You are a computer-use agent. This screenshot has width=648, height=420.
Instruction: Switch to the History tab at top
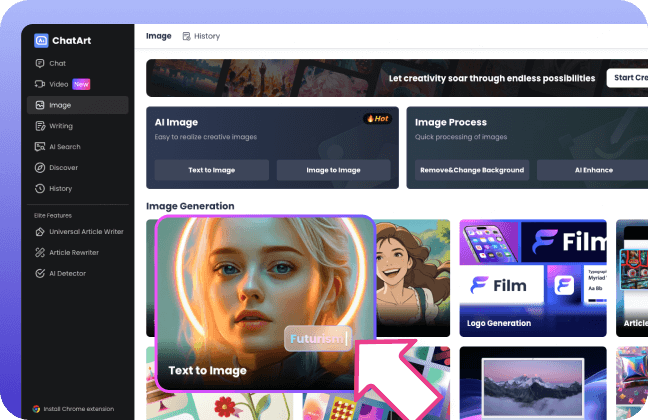(201, 36)
